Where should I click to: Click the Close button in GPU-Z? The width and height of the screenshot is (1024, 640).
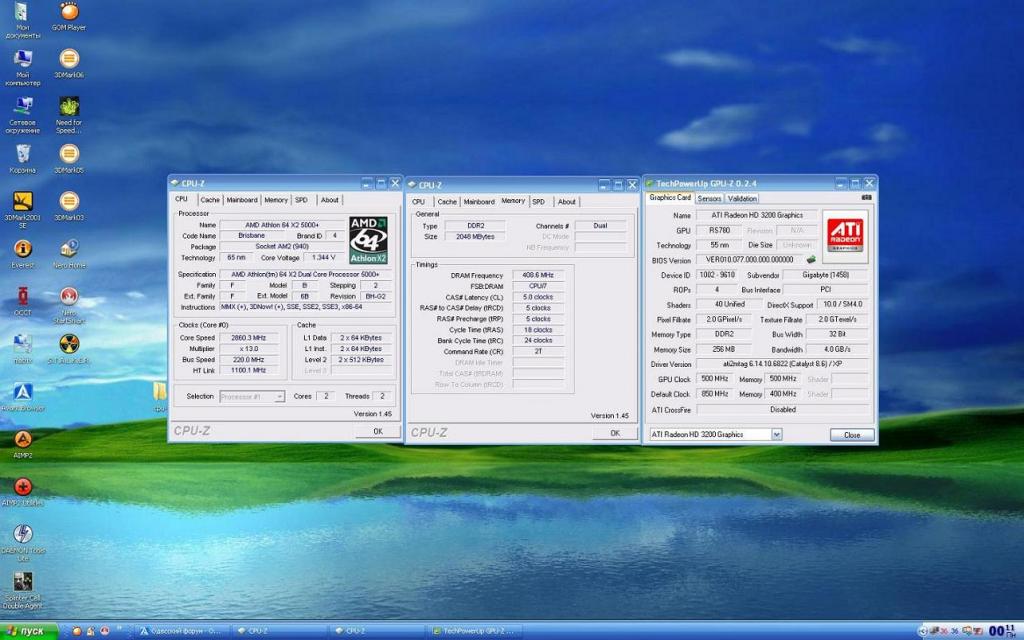852,435
